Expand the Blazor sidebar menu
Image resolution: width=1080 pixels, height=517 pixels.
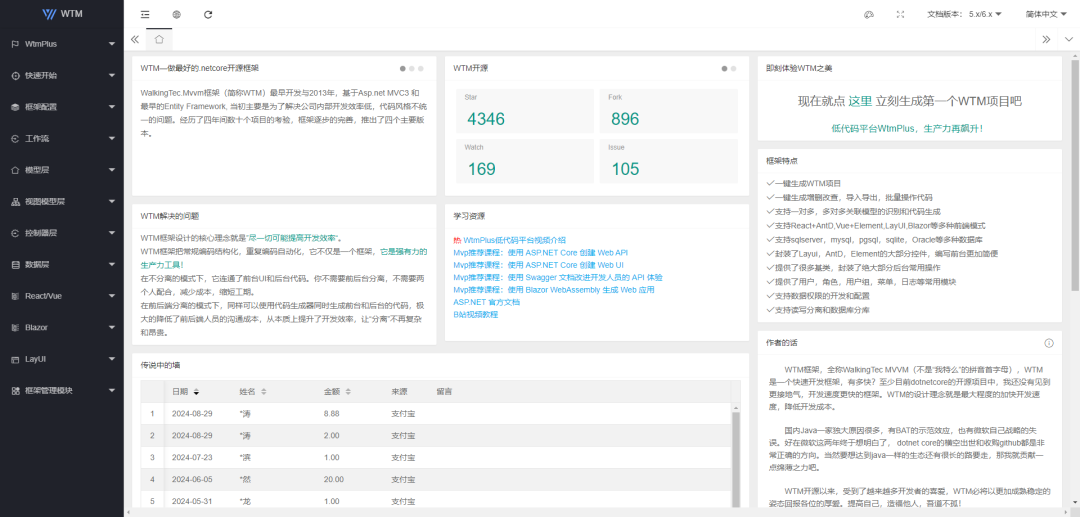(62, 327)
